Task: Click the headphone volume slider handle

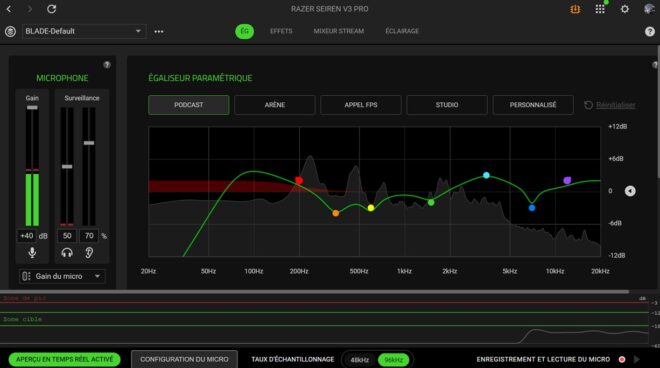Action: 67,167
